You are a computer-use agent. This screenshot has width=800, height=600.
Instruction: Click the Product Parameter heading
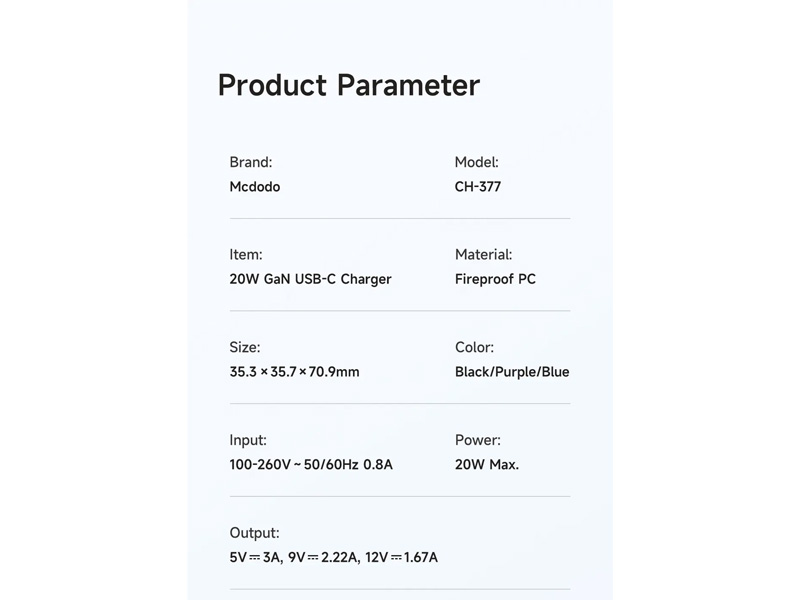[x=348, y=85]
